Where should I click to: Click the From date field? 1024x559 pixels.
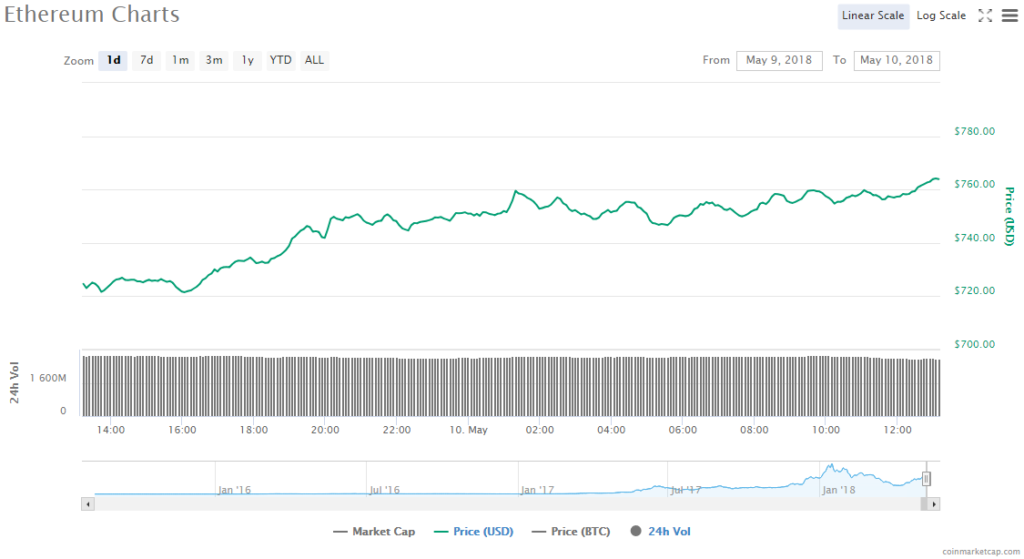(779, 60)
